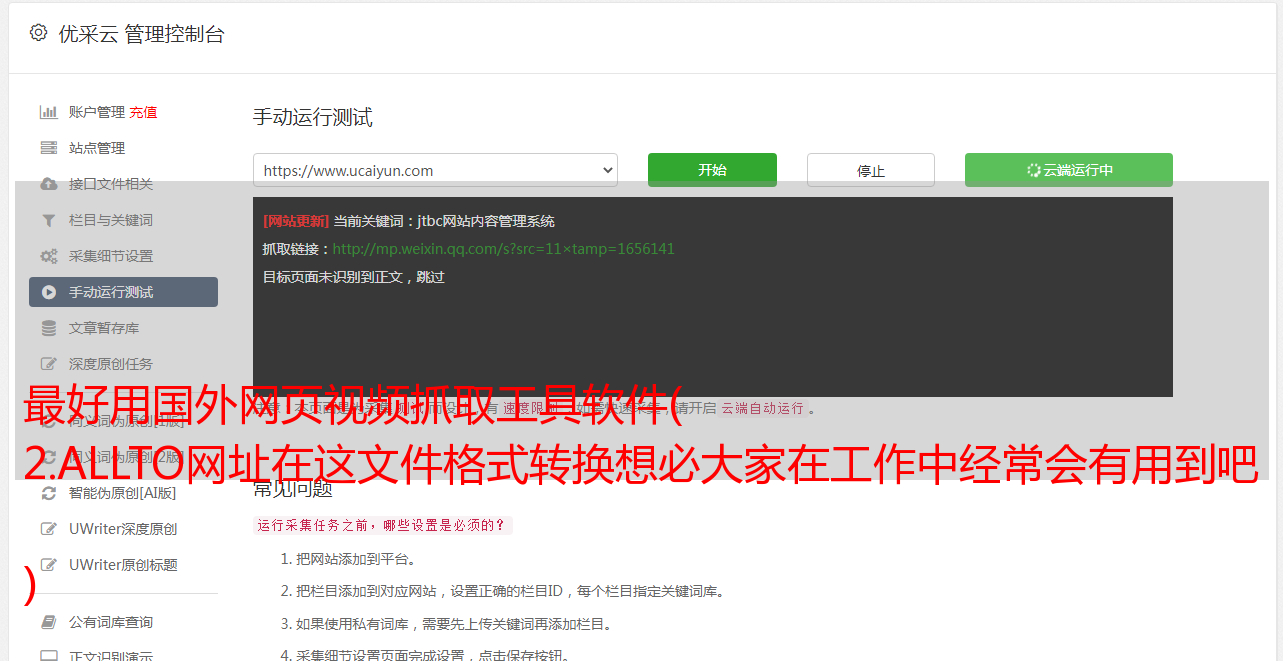
Task: Click the filter icon for 栏目与关键词
Action: point(48,220)
